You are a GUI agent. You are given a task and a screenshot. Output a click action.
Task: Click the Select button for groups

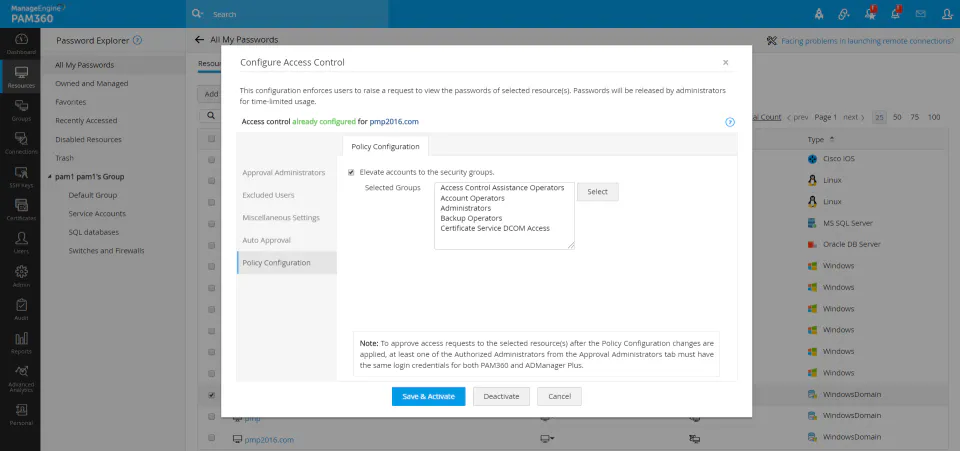click(x=598, y=192)
